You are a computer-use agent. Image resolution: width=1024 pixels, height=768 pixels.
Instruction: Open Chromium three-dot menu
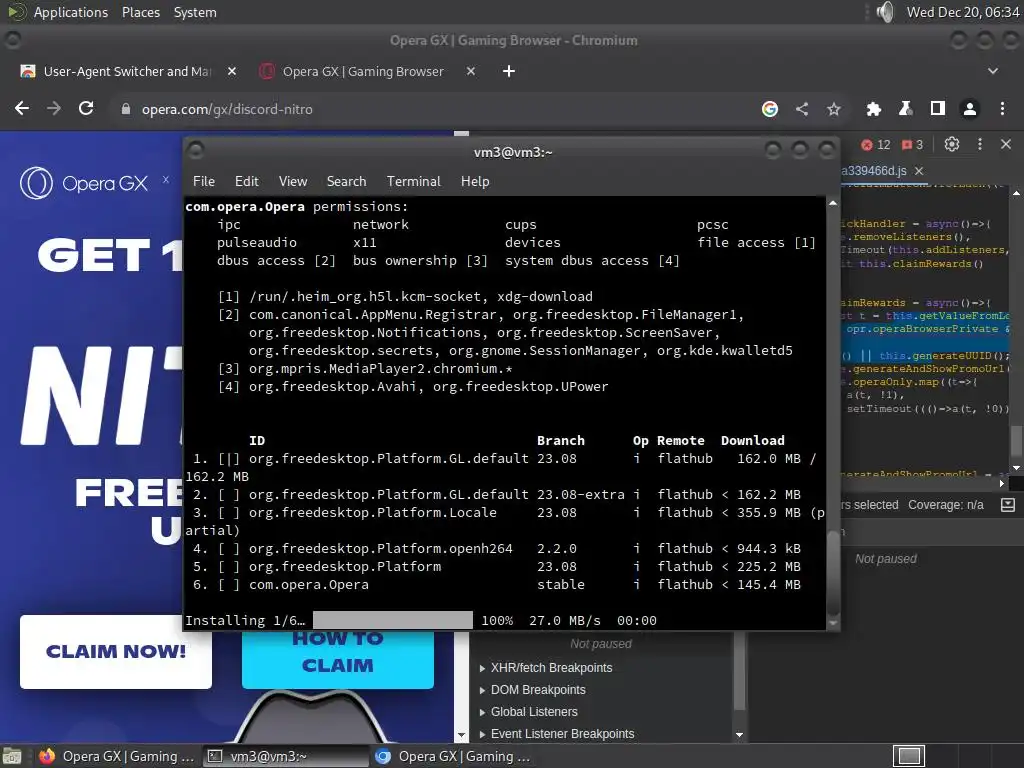click(1002, 109)
